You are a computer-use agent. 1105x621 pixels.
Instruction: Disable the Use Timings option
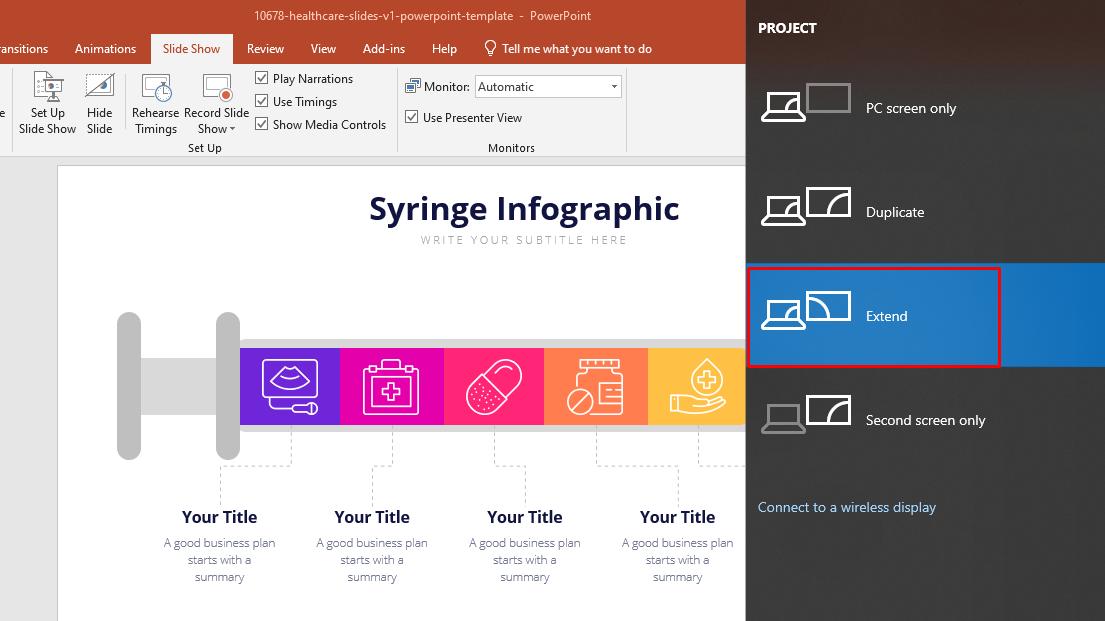(261, 101)
